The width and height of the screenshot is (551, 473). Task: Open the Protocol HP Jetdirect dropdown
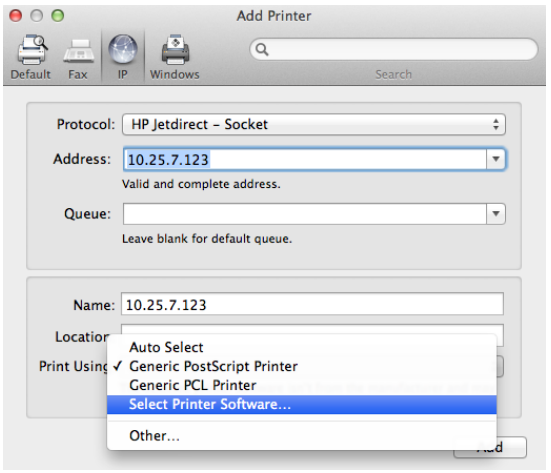click(314, 124)
